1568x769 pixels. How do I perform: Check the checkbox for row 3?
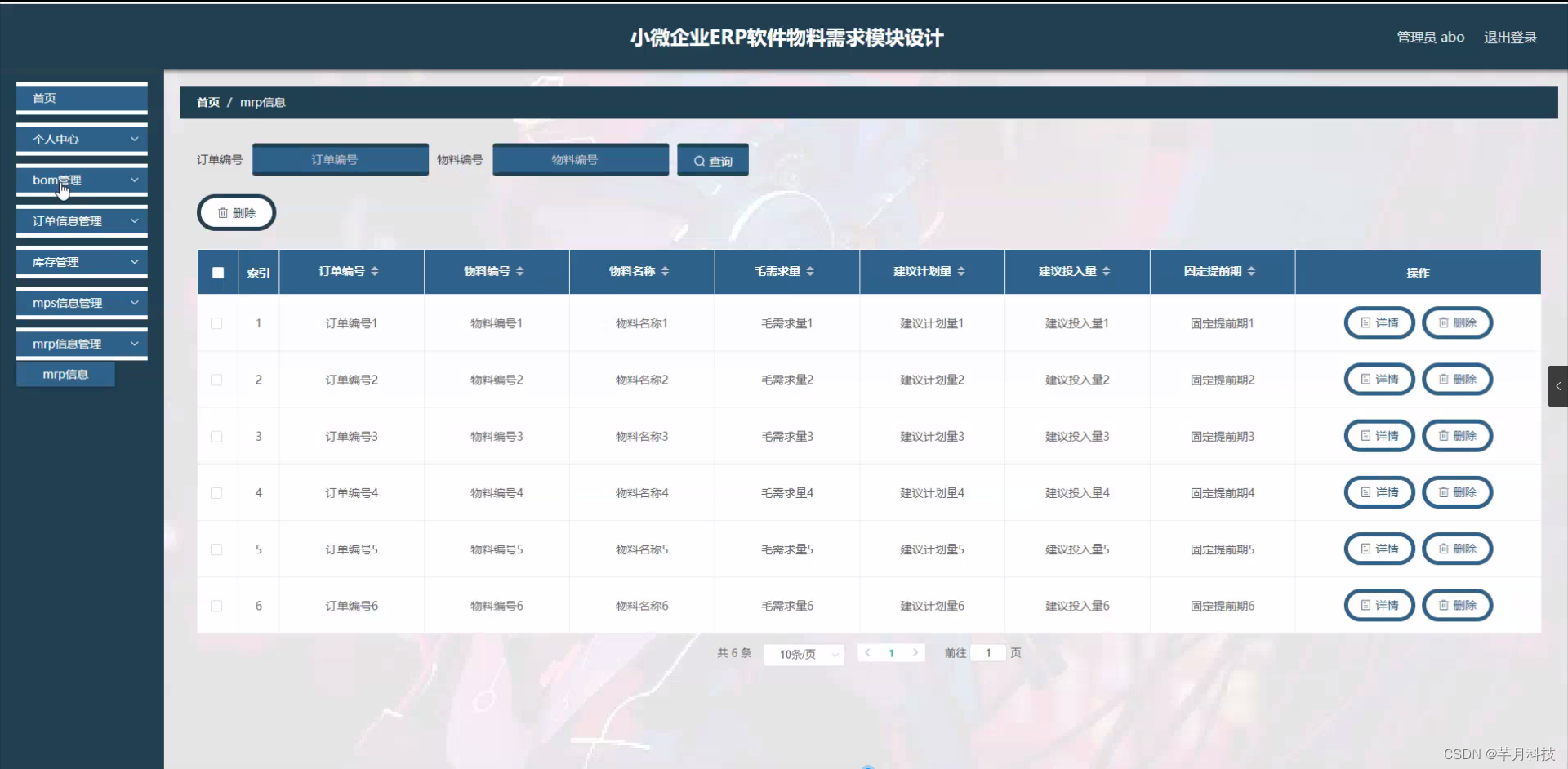point(216,436)
